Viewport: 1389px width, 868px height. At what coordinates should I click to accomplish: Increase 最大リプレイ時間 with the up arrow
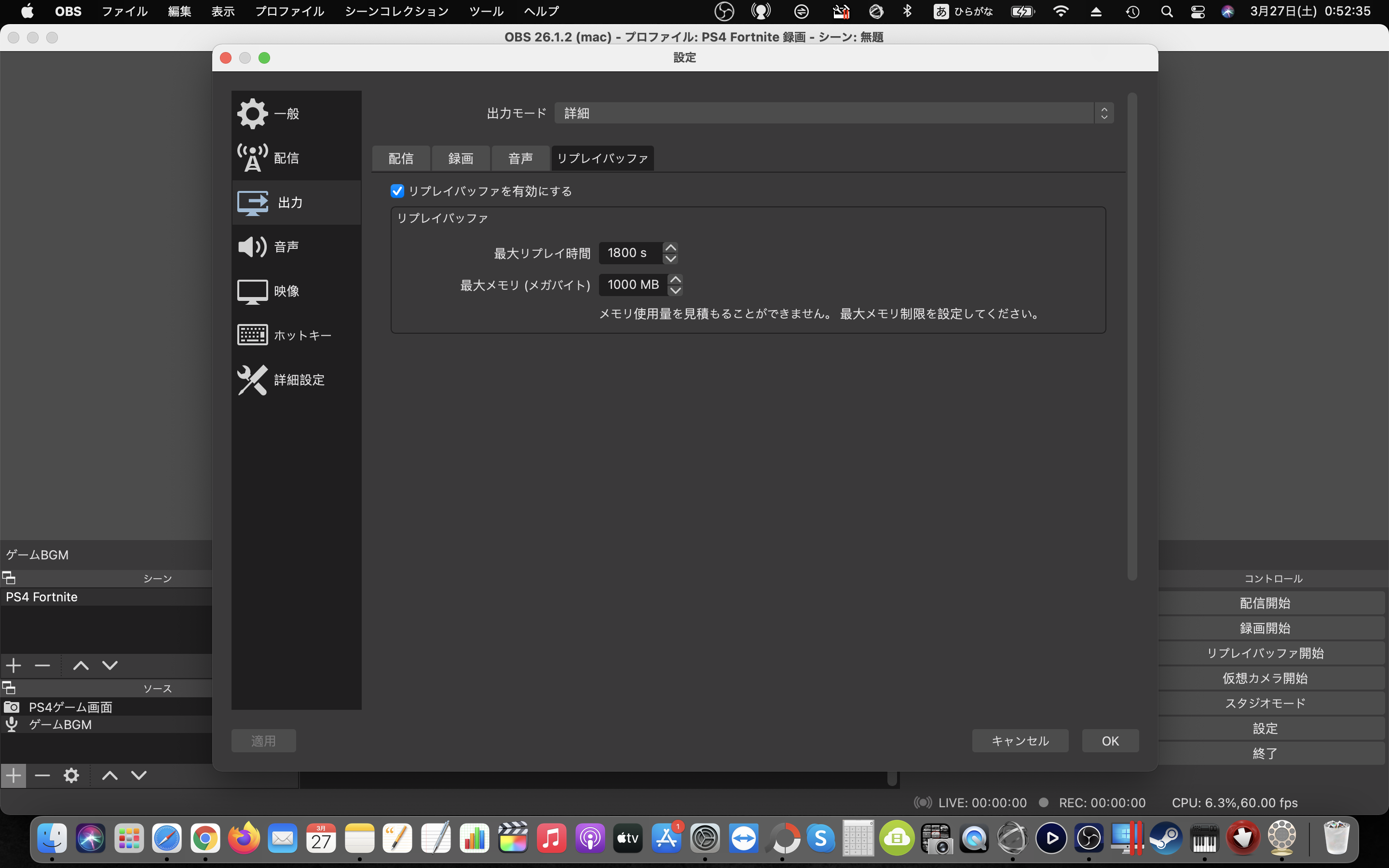670,247
